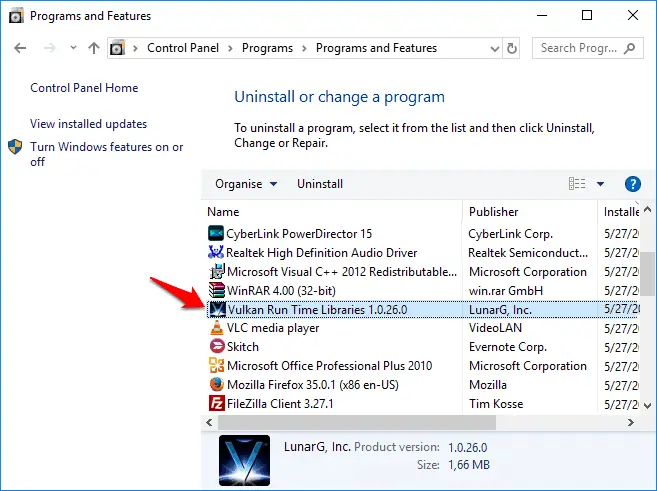
Task: Expand the chevron after Control Panel
Action: click(x=230, y=49)
